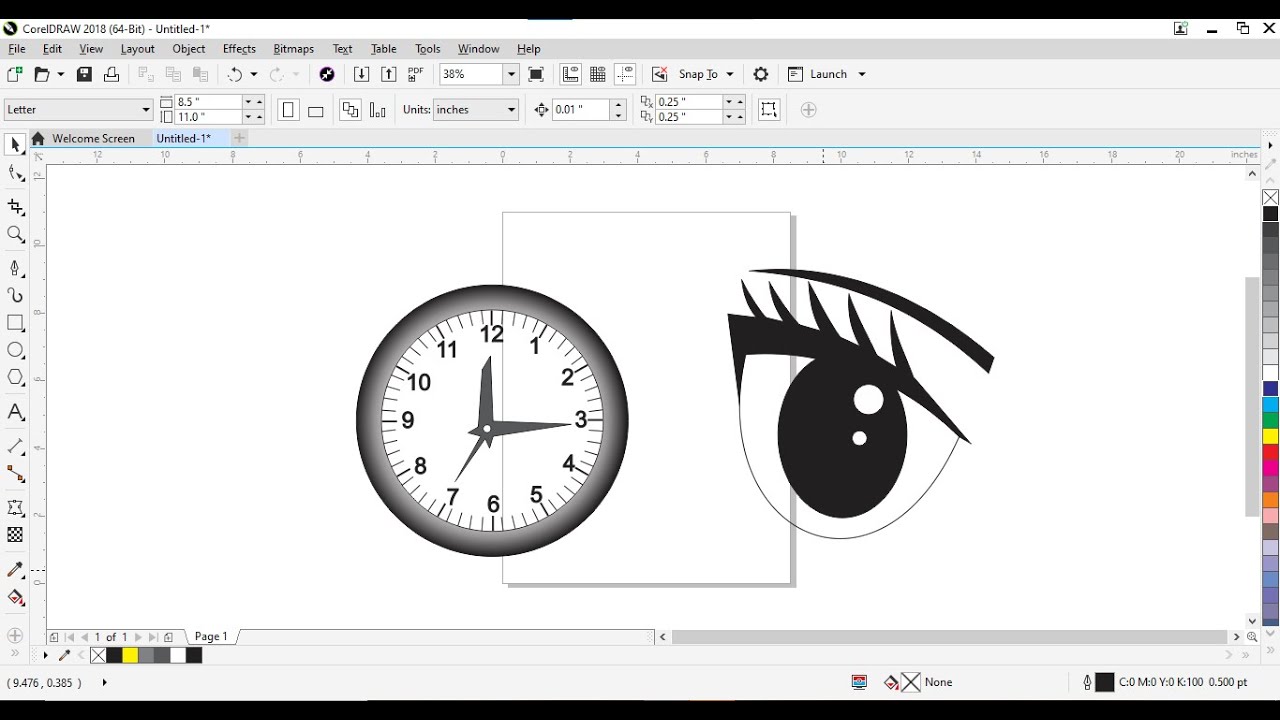Add a new document tab with plus
The image size is (1280, 720).
tap(239, 138)
